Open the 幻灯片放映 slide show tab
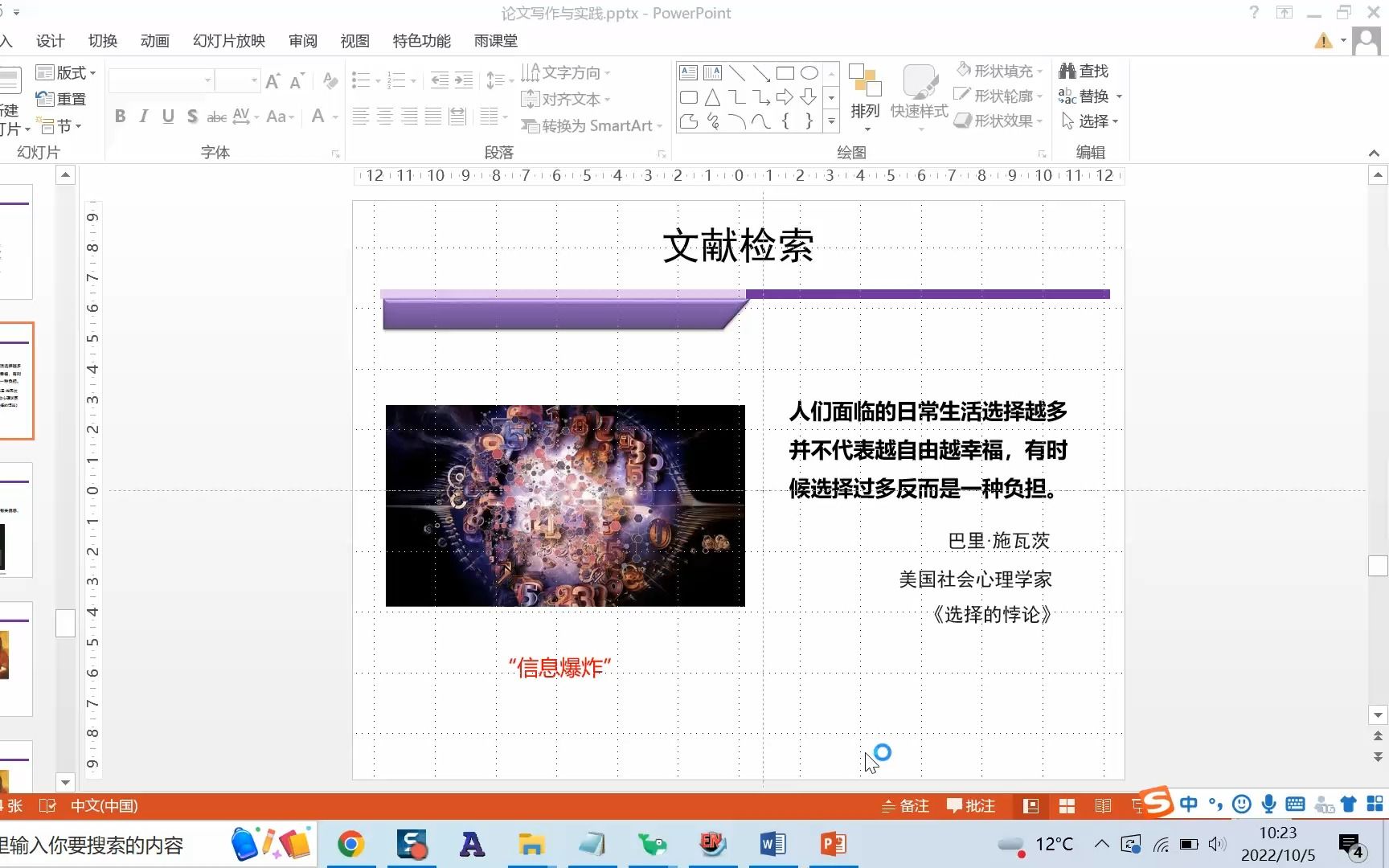This screenshot has height=868, width=1389. click(229, 41)
